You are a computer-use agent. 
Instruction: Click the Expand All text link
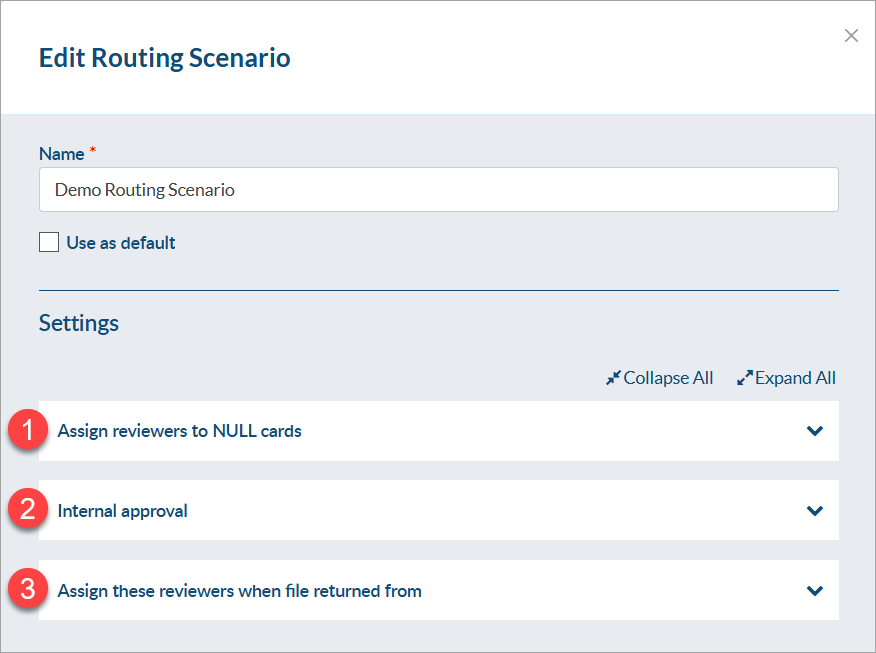[x=795, y=378]
